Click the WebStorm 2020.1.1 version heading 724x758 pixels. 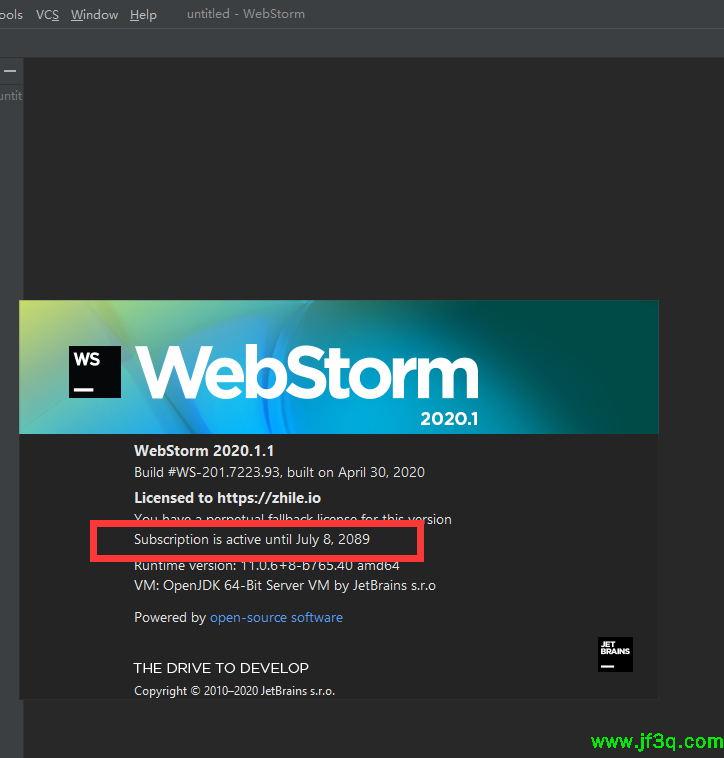pyautogui.click(x=204, y=451)
